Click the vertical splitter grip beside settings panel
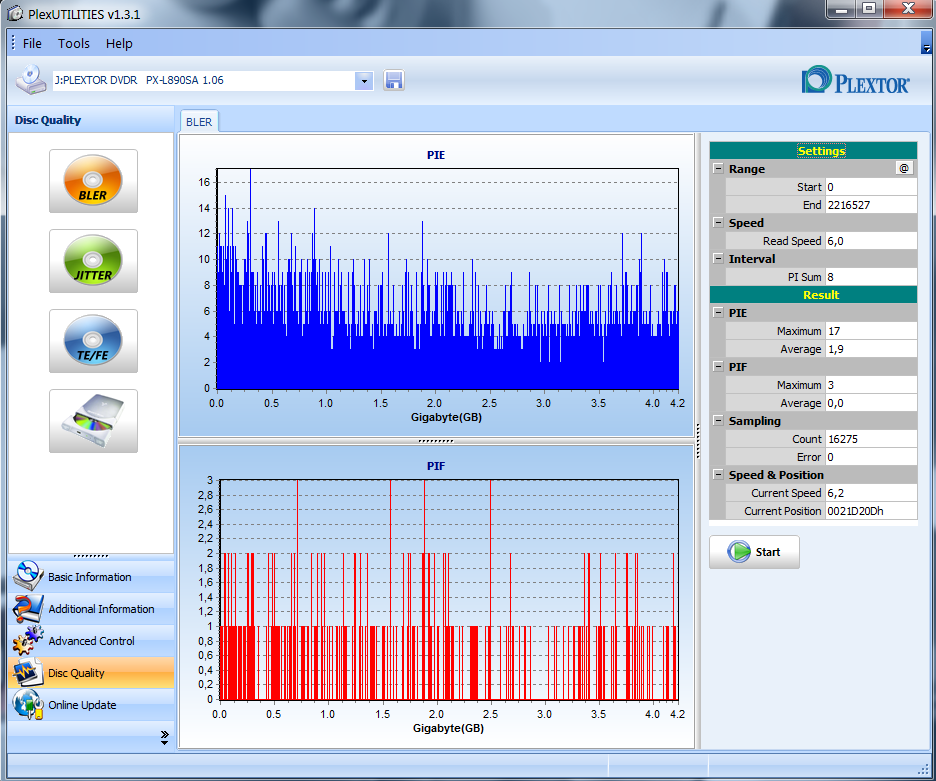This screenshot has width=936, height=781. [x=698, y=441]
